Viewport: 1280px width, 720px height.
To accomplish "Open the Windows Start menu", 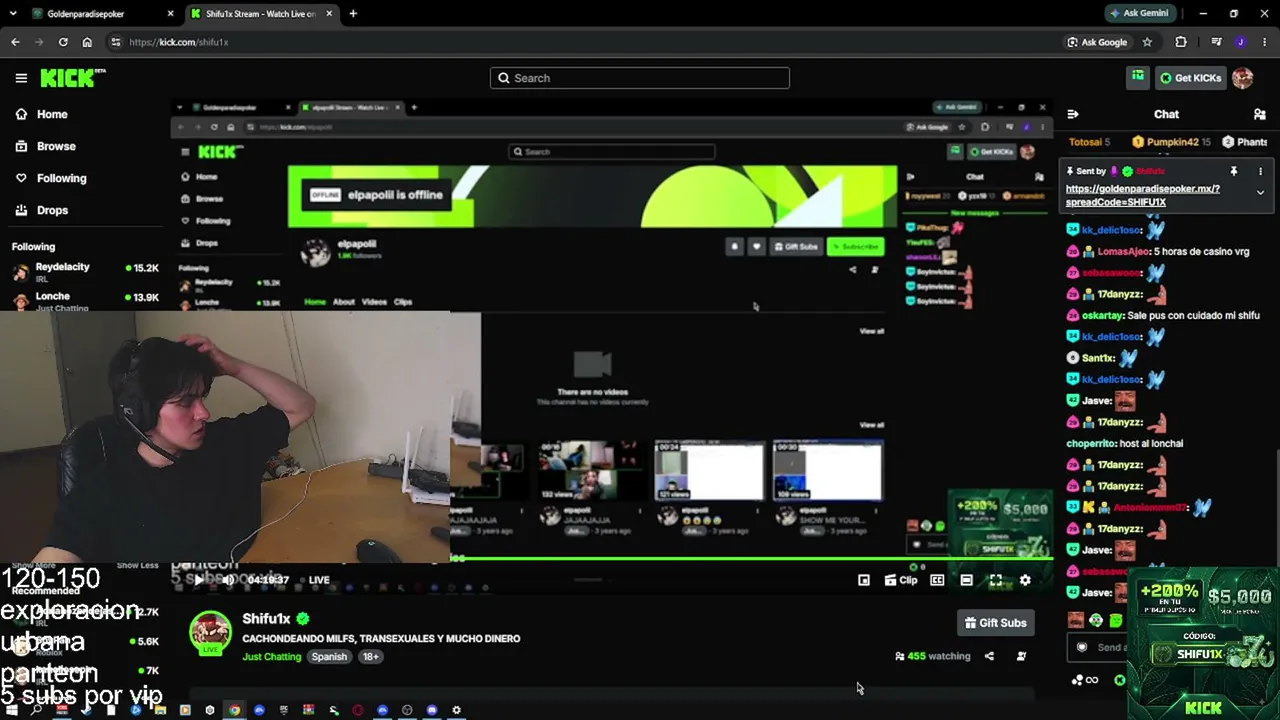I will [12, 710].
